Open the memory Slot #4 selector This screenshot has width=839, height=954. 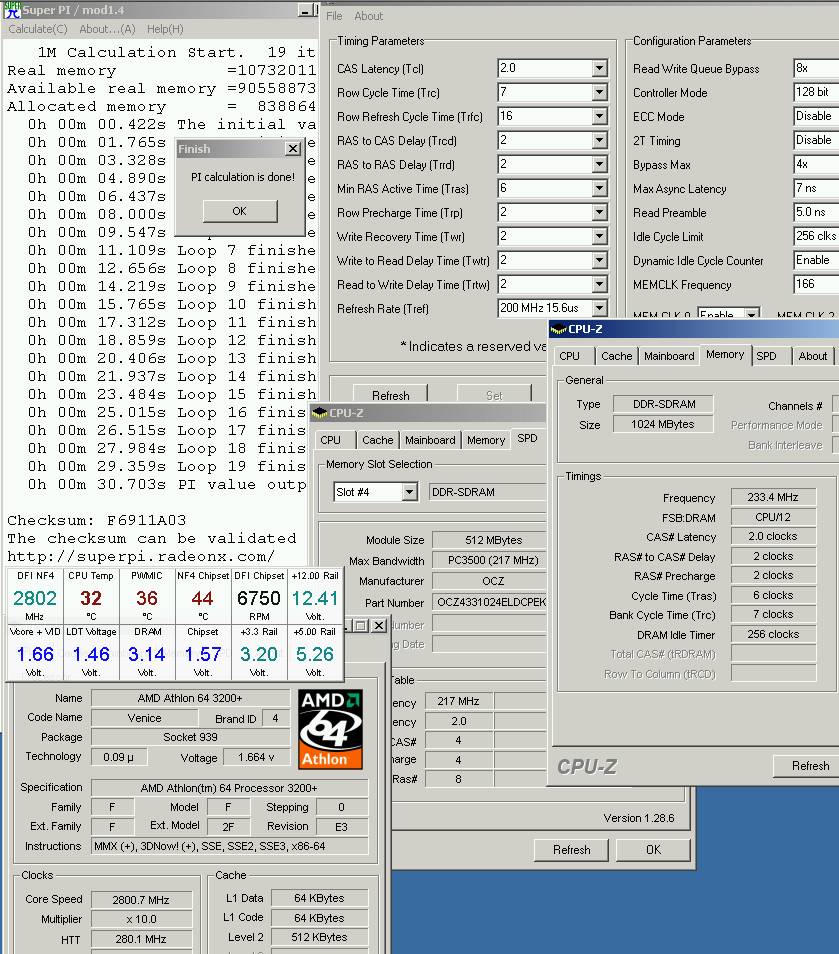click(x=410, y=492)
